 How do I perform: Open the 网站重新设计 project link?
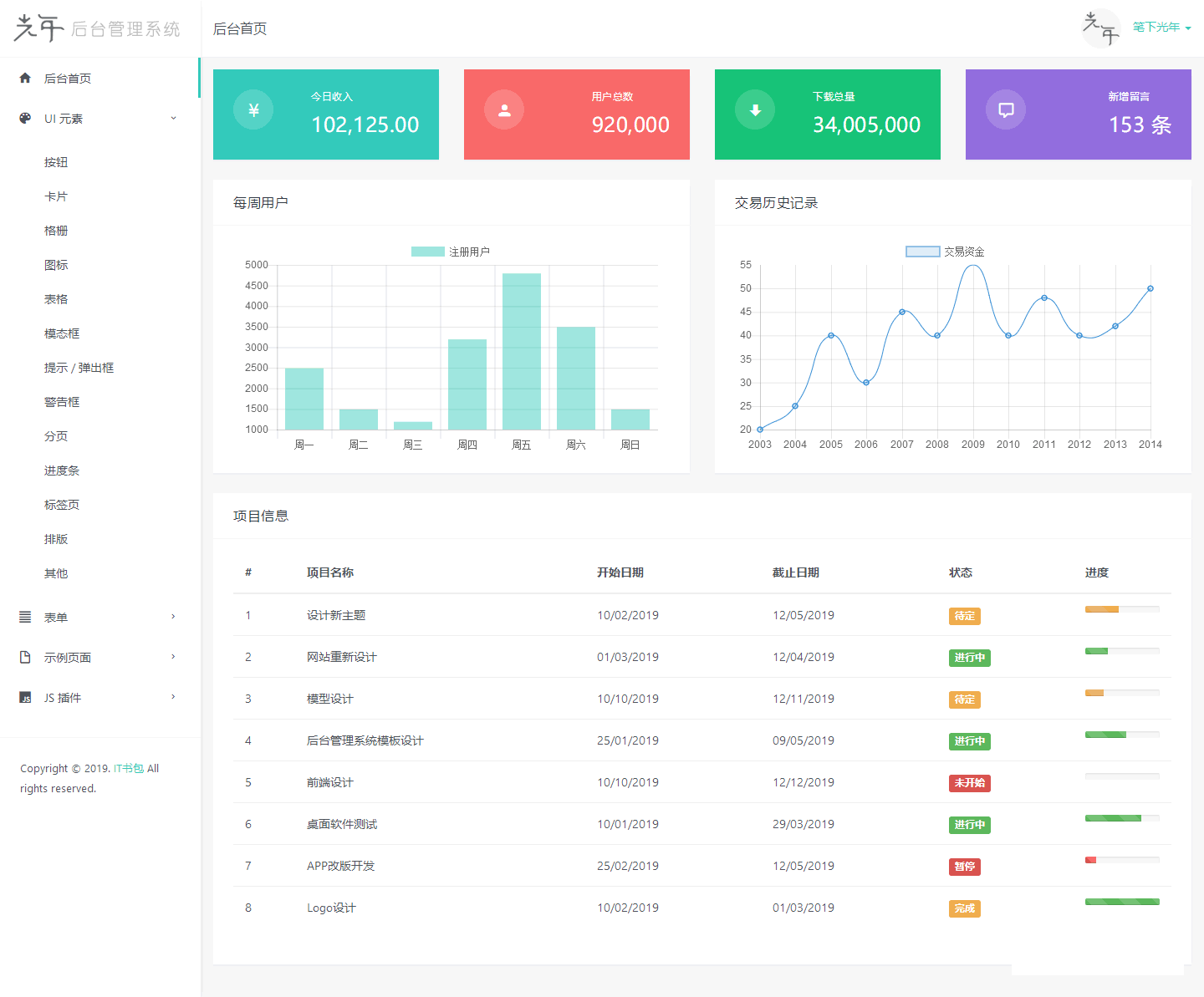tap(342, 657)
